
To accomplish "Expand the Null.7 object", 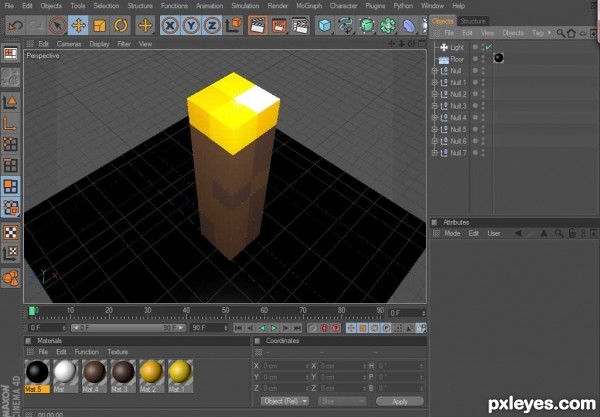I will 434,153.
